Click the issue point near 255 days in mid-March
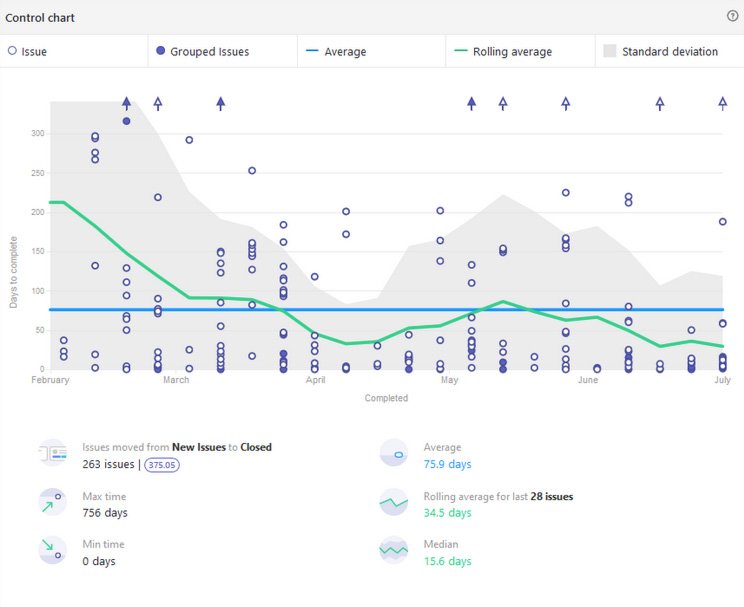744x607 pixels. (x=252, y=170)
